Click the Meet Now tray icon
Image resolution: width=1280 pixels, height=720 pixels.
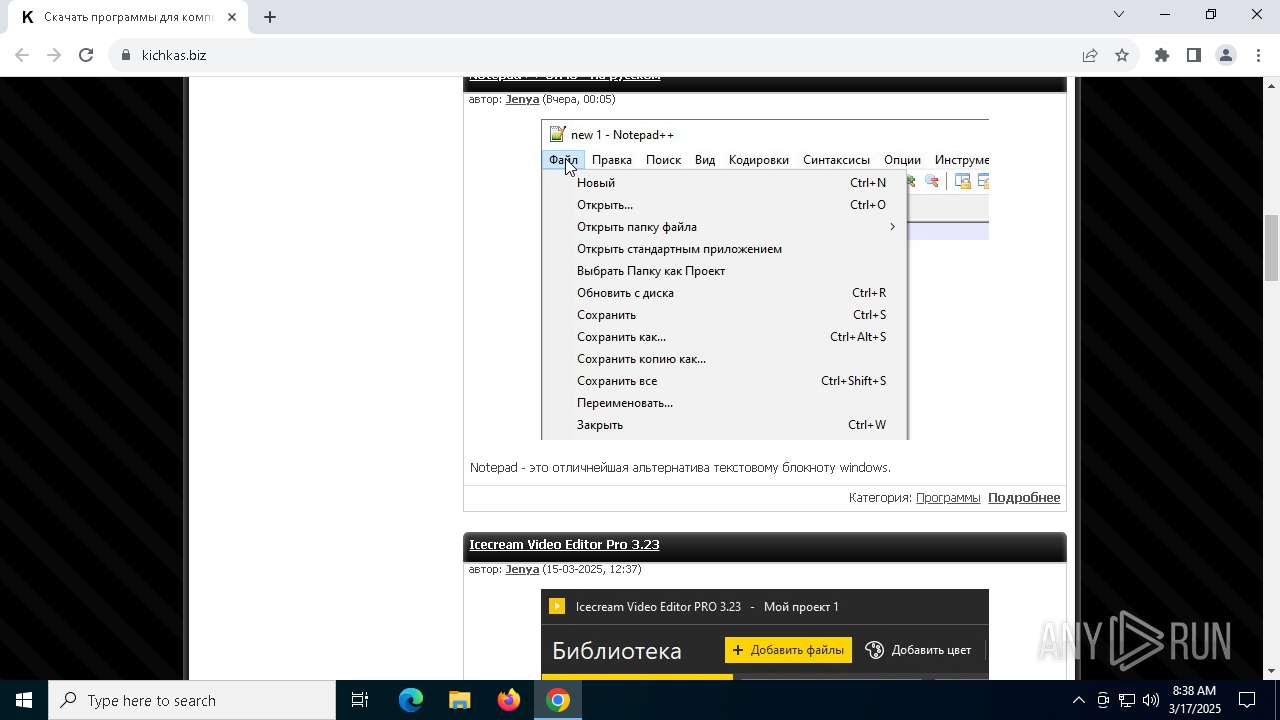click(x=1103, y=700)
